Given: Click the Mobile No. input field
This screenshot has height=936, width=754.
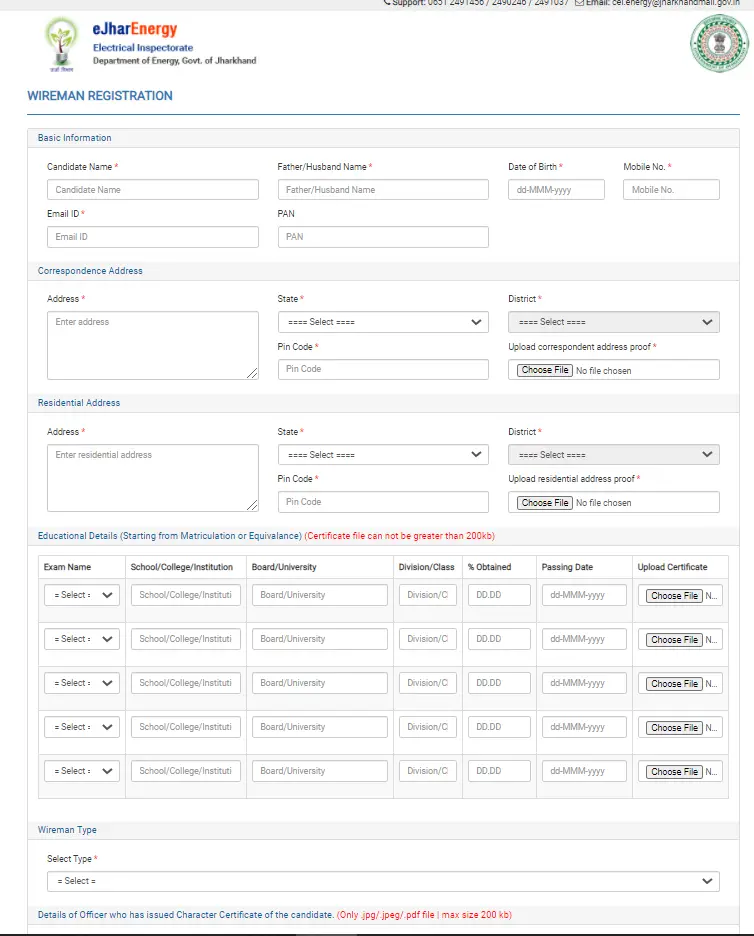Looking at the screenshot, I should tap(671, 190).
